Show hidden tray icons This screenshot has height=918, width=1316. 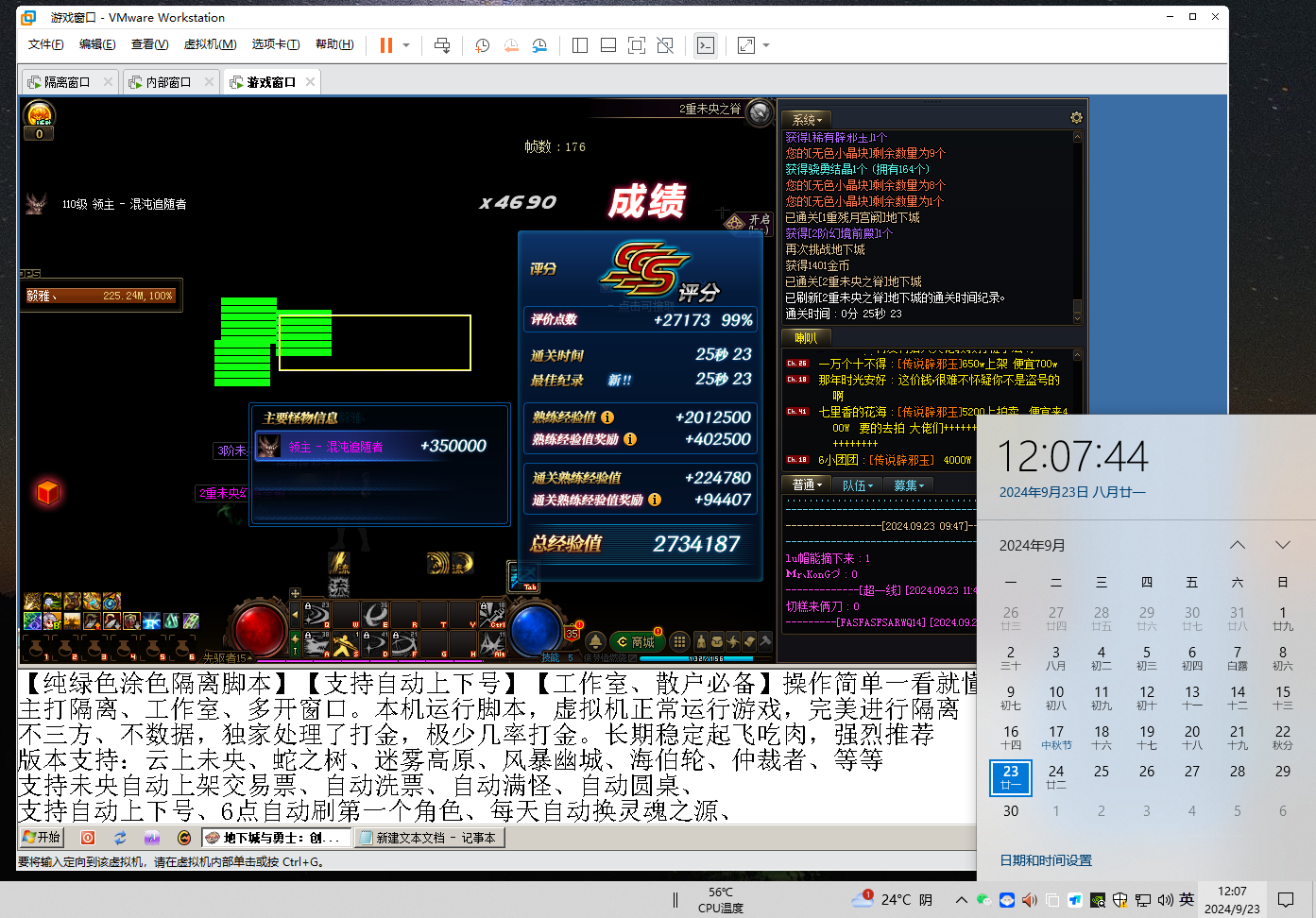pos(961,900)
